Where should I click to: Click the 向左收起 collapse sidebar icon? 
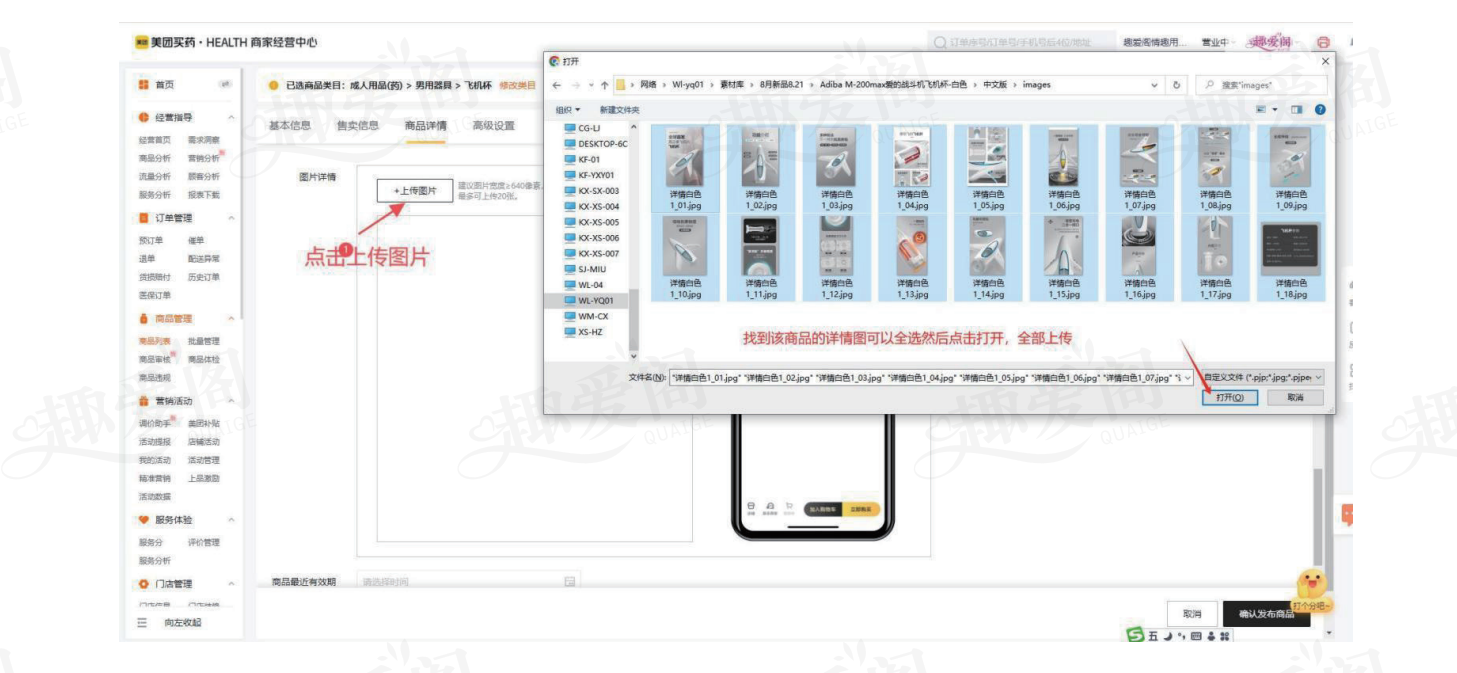[142, 623]
